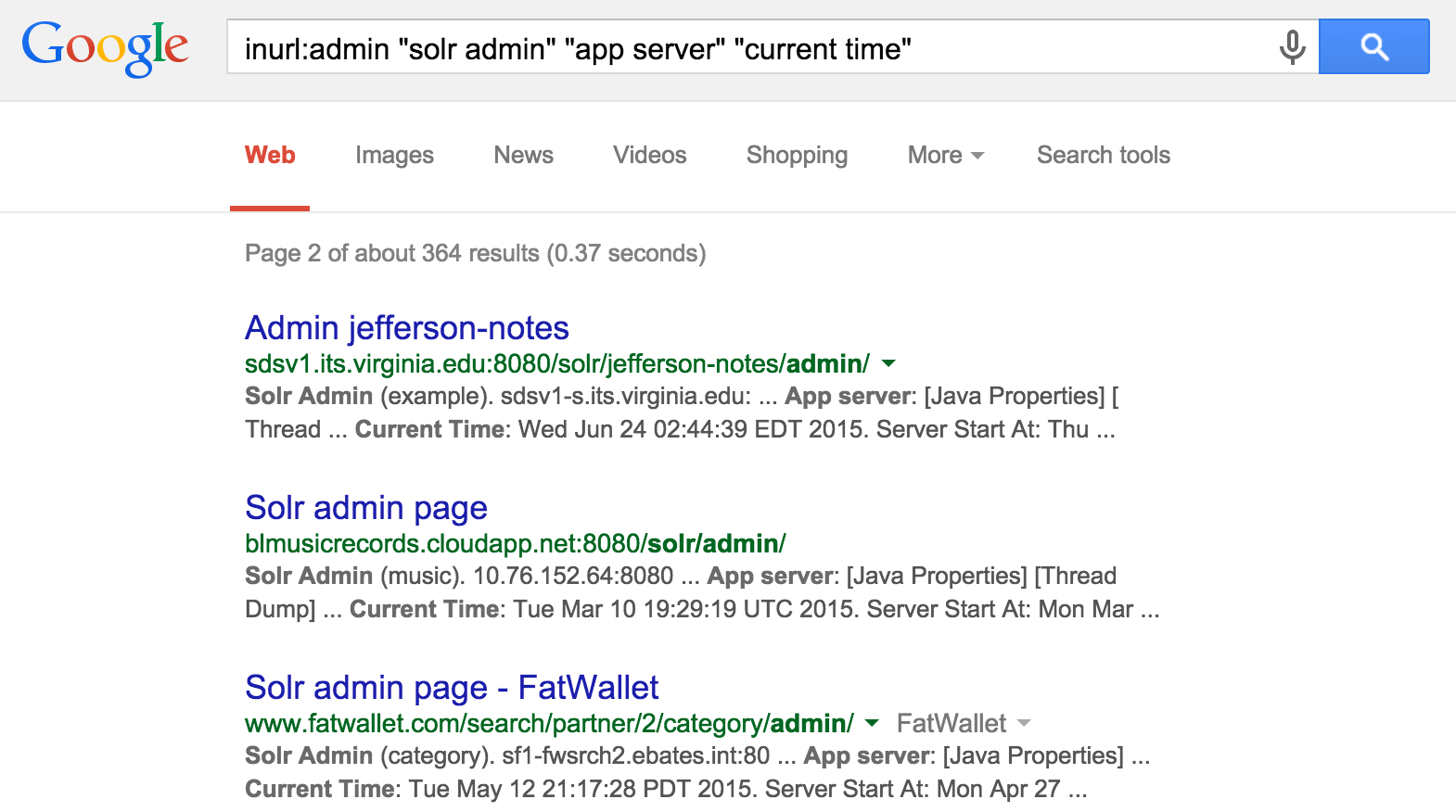Expand the arrow beside the sdsv1.its.virginia.edu URL
Screen dimensions: 1456x812
click(x=888, y=363)
